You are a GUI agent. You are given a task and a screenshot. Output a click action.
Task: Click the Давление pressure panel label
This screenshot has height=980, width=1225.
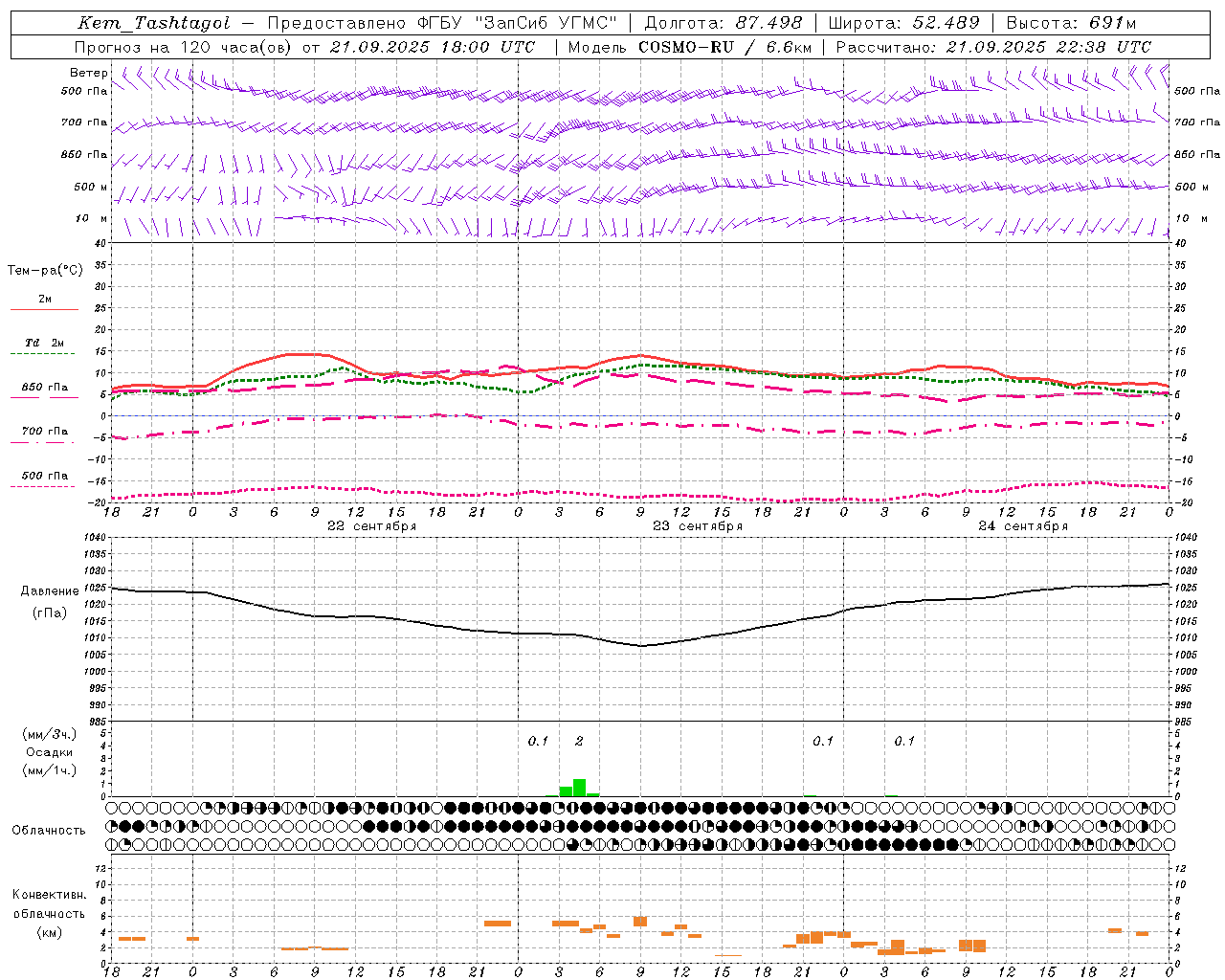point(50,591)
